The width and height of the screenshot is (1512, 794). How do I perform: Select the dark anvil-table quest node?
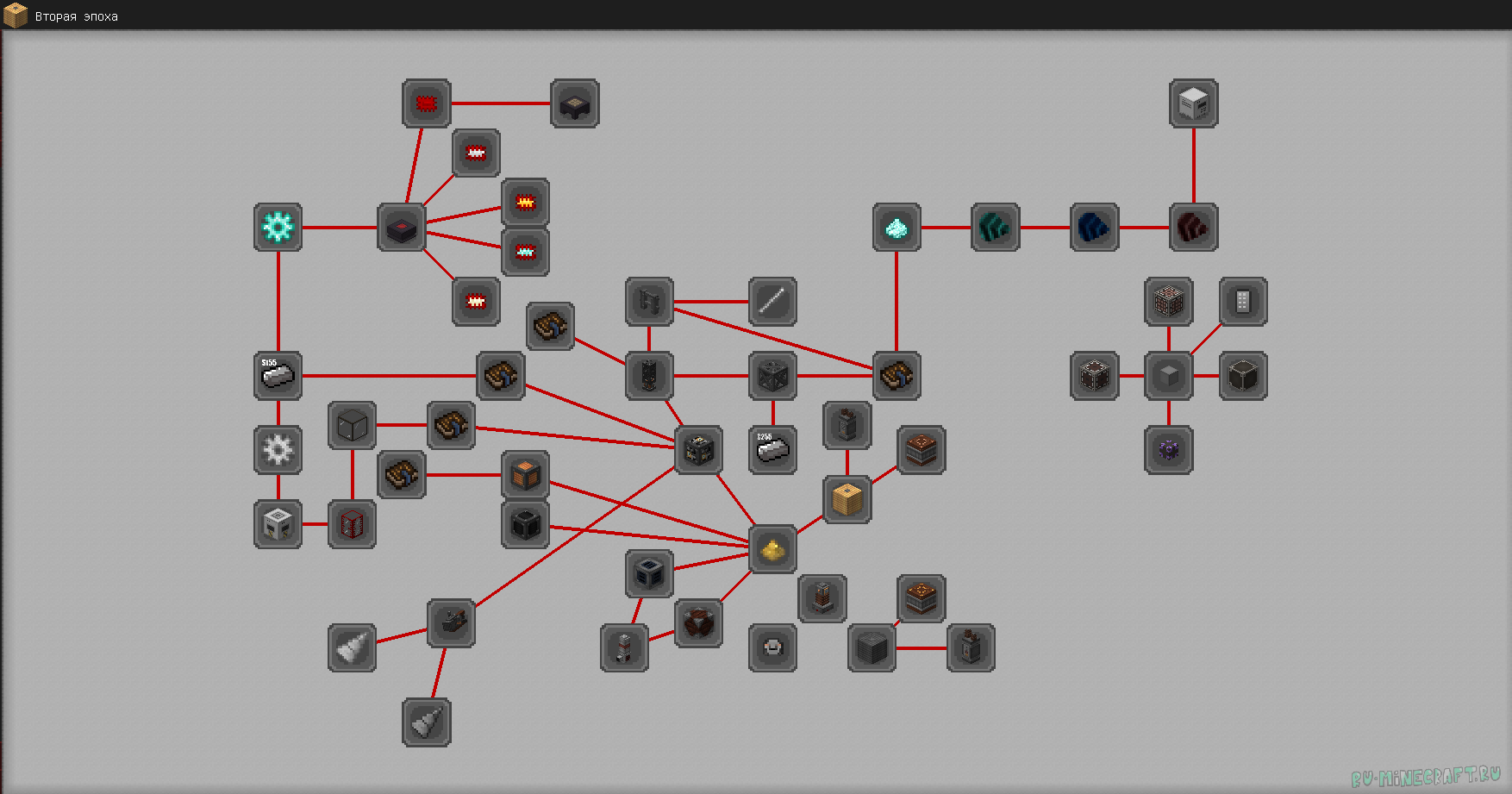coord(575,103)
